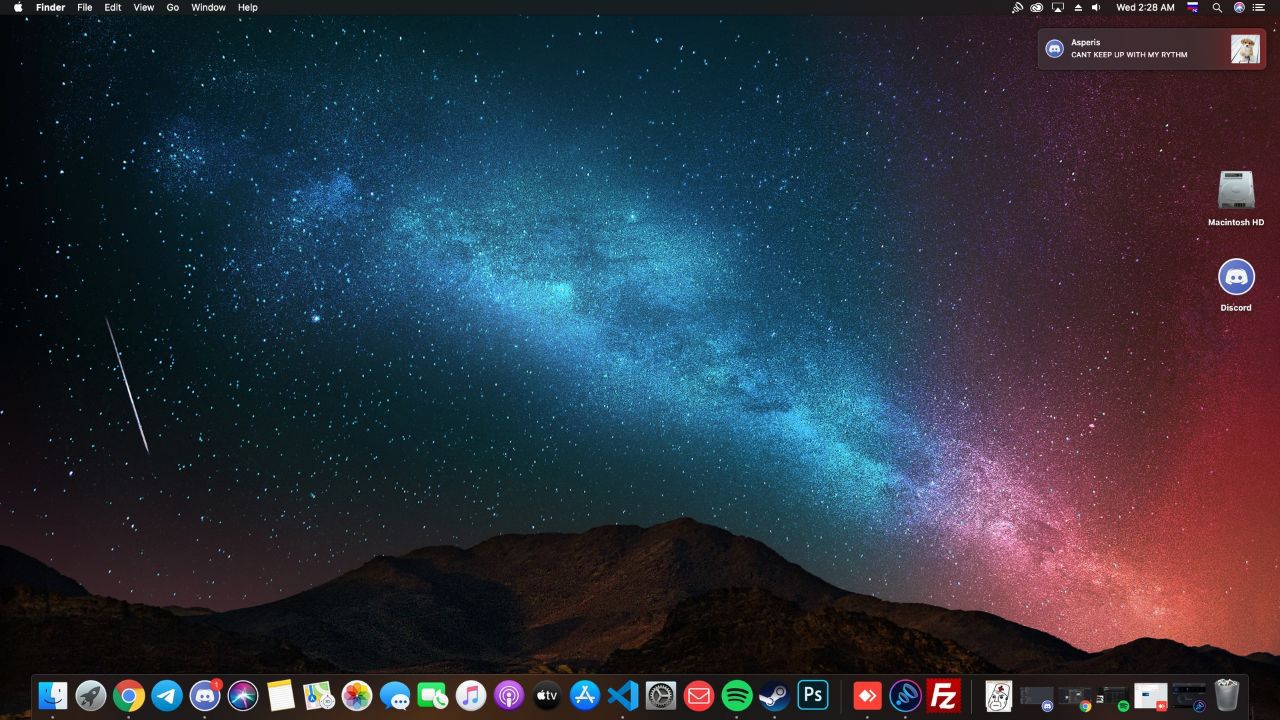Open AnyDesk red icon in Dock

[867, 695]
